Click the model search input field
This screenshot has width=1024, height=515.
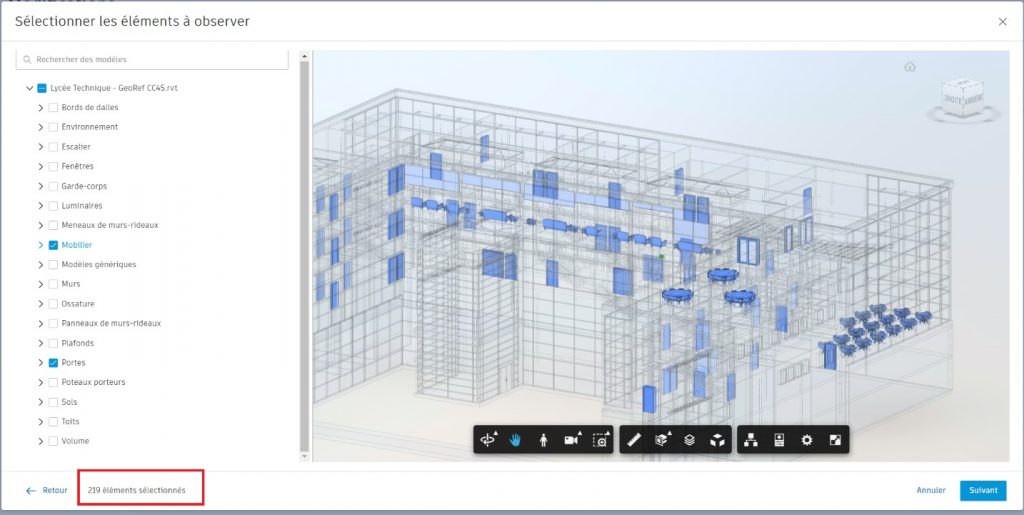coord(152,60)
